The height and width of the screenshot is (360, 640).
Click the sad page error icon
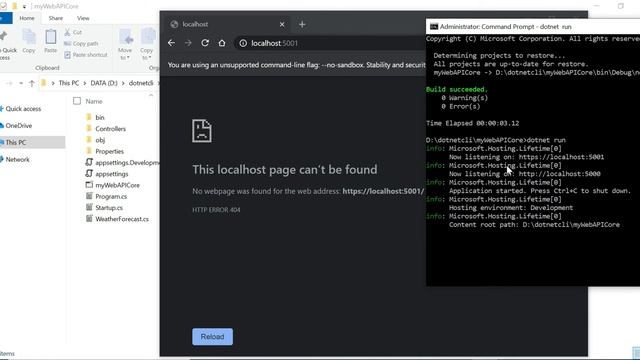click(x=202, y=131)
